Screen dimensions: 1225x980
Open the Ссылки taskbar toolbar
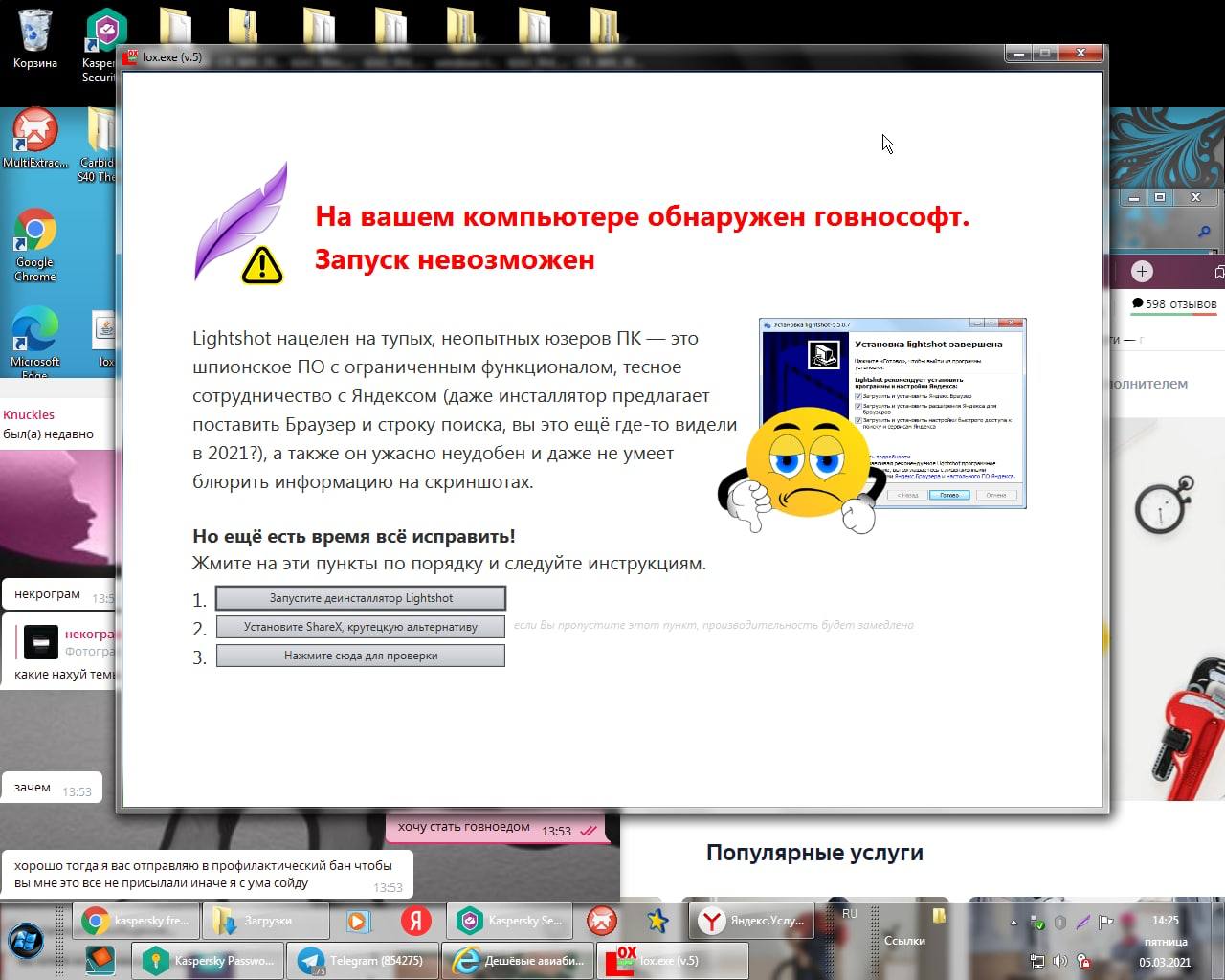904,941
